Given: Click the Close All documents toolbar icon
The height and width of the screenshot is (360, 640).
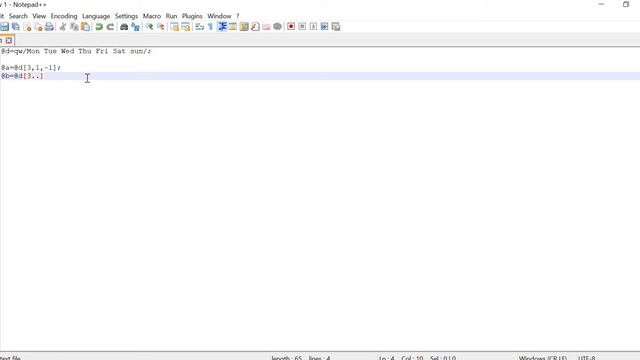Looking at the screenshot, I should pos(38,27).
